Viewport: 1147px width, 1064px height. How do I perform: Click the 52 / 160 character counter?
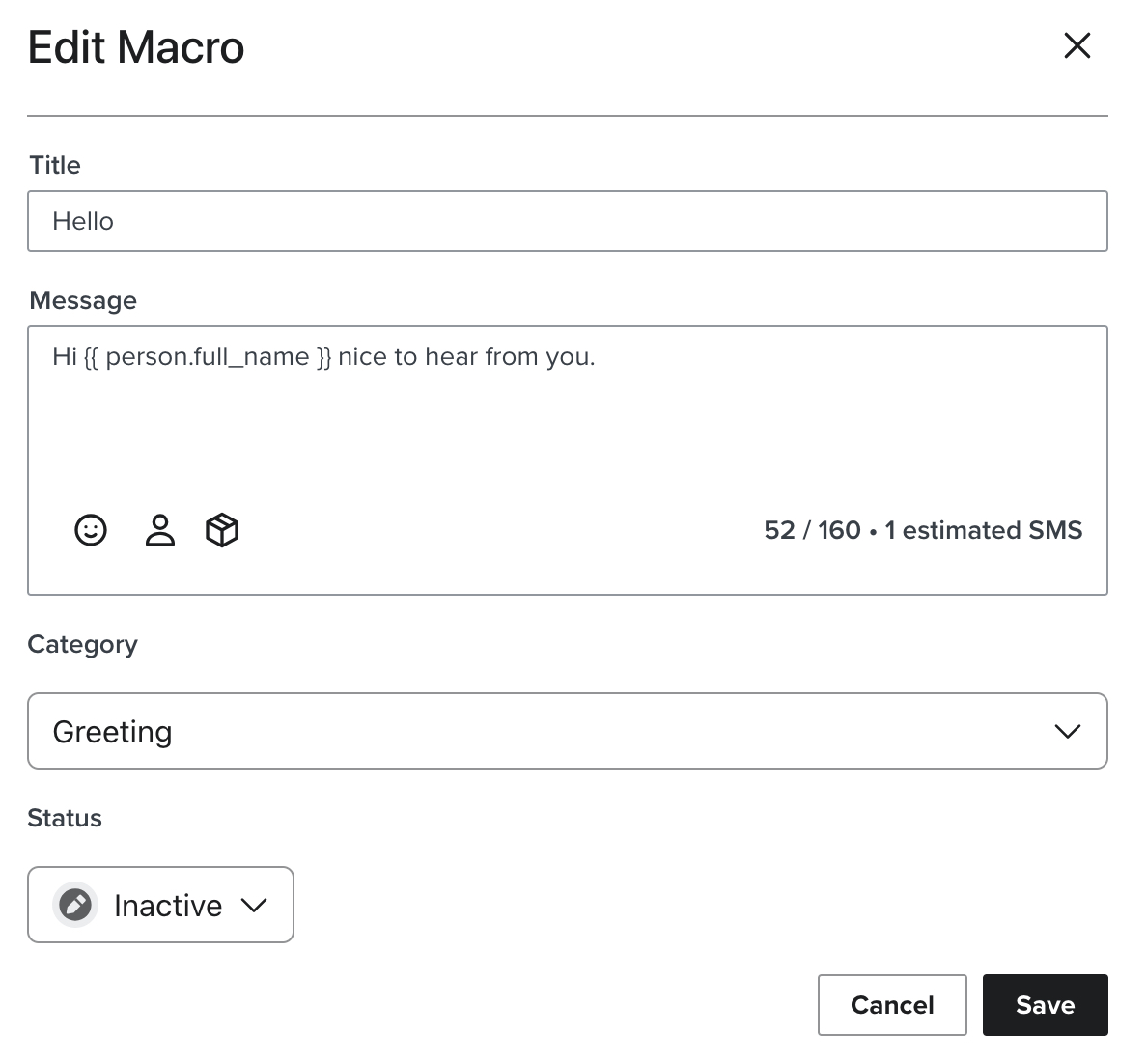pyautogui.click(x=811, y=530)
